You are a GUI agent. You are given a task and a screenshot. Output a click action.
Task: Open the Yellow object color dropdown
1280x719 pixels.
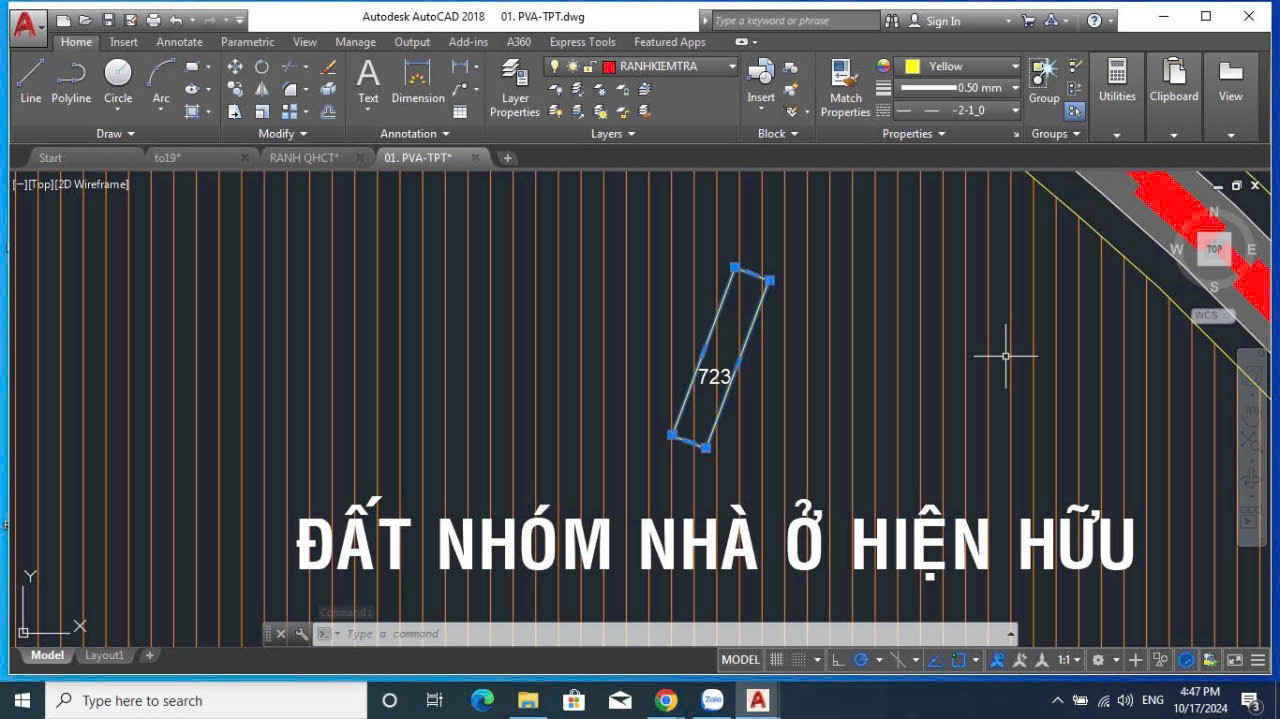click(1015, 66)
